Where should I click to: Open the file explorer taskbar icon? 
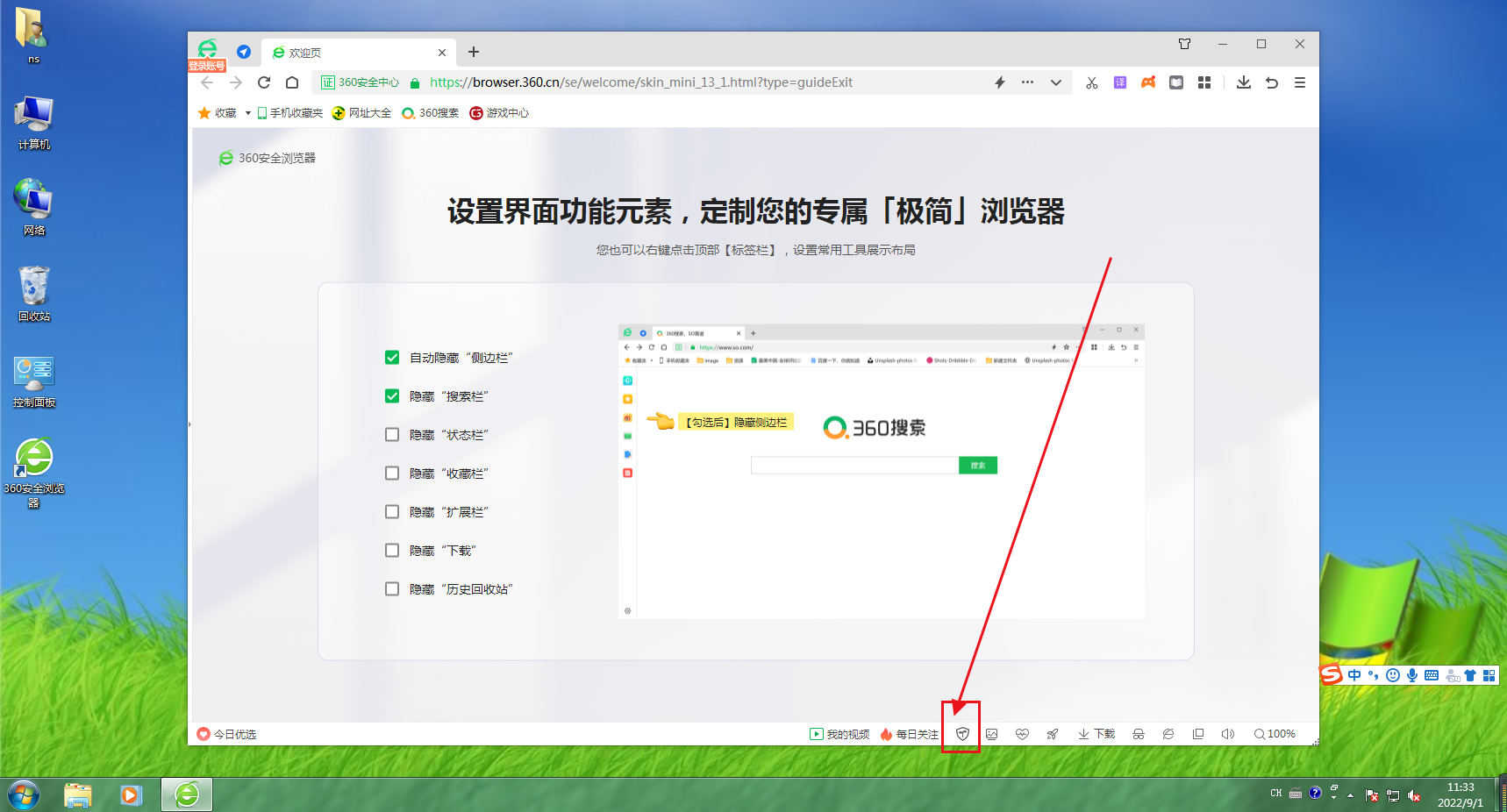point(78,795)
